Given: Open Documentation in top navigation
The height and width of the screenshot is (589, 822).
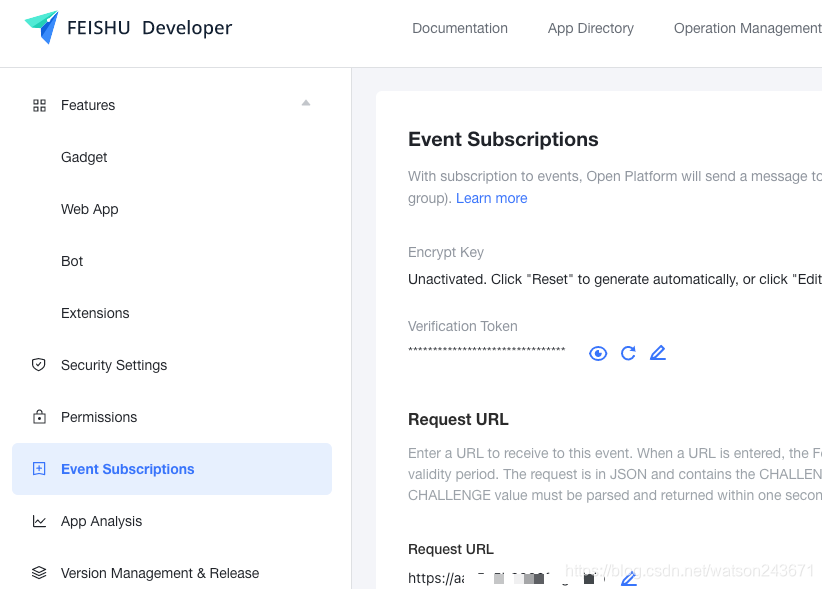Looking at the screenshot, I should [460, 28].
